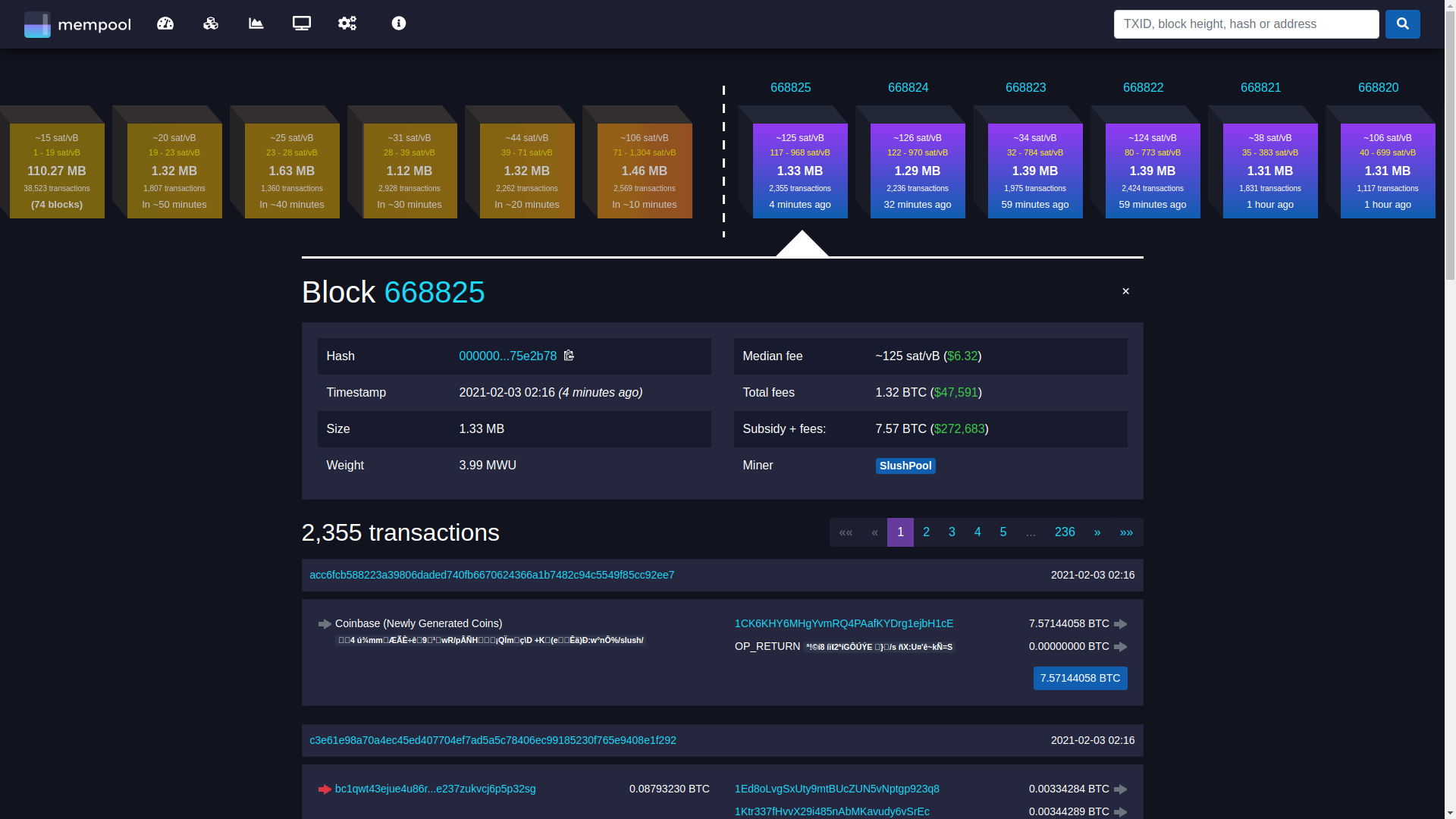The image size is (1456, 819).
Task: Click the next page single chevron
Action: pyautogui.click(x=1097, y=532)
